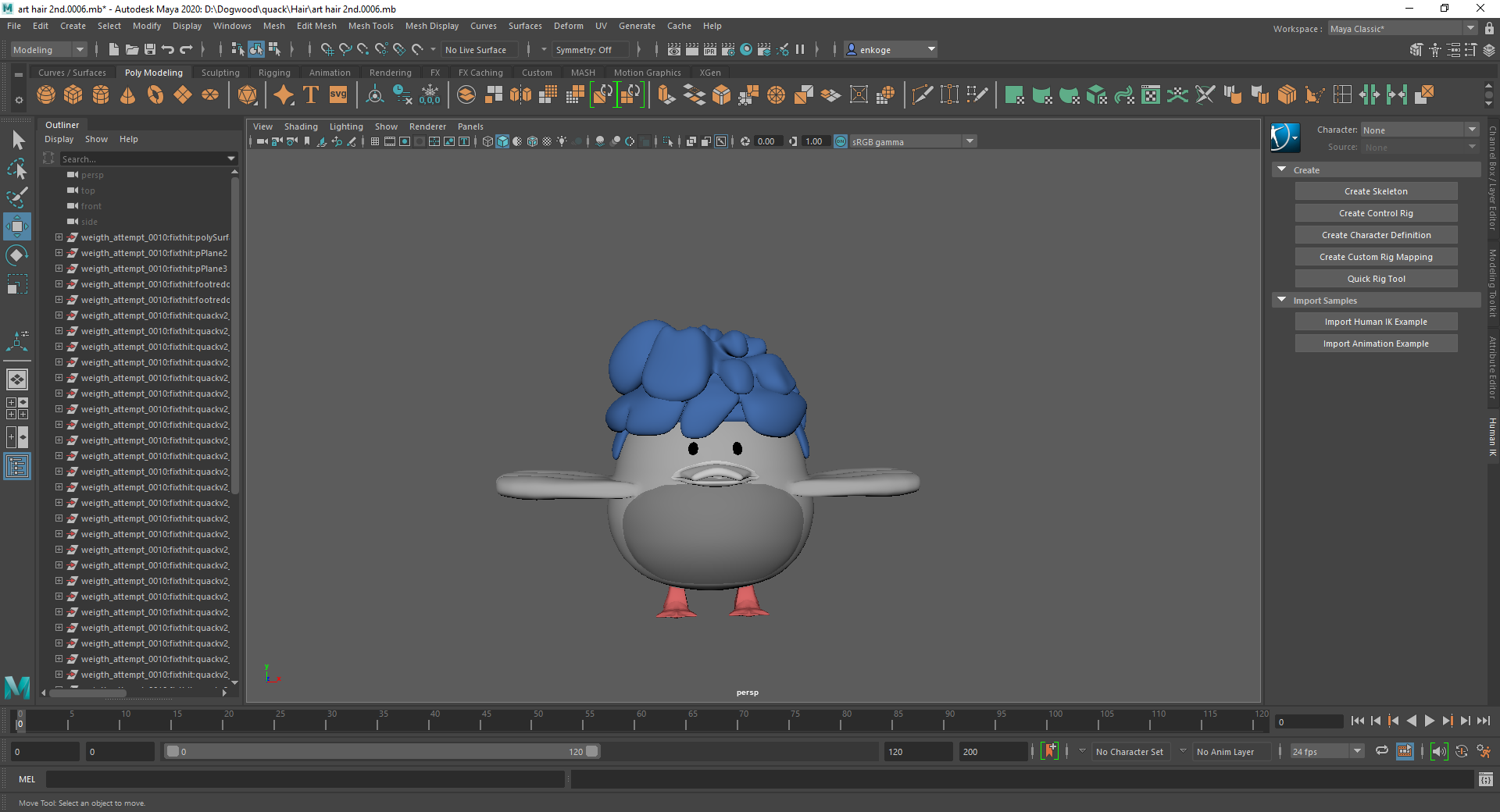Open the Mesh Tools menu
Image resolution: width=1500 pixels, height=812 pixels.
pos(370,26)
